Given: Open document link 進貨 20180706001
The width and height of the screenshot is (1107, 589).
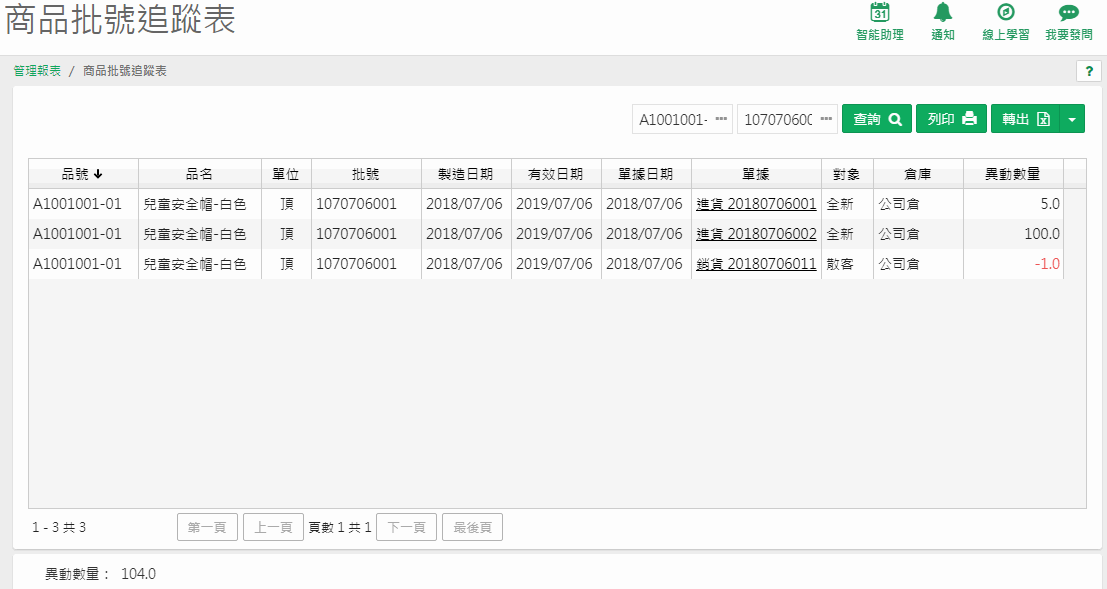Looking at the screenshot, I should pos(756,204).
